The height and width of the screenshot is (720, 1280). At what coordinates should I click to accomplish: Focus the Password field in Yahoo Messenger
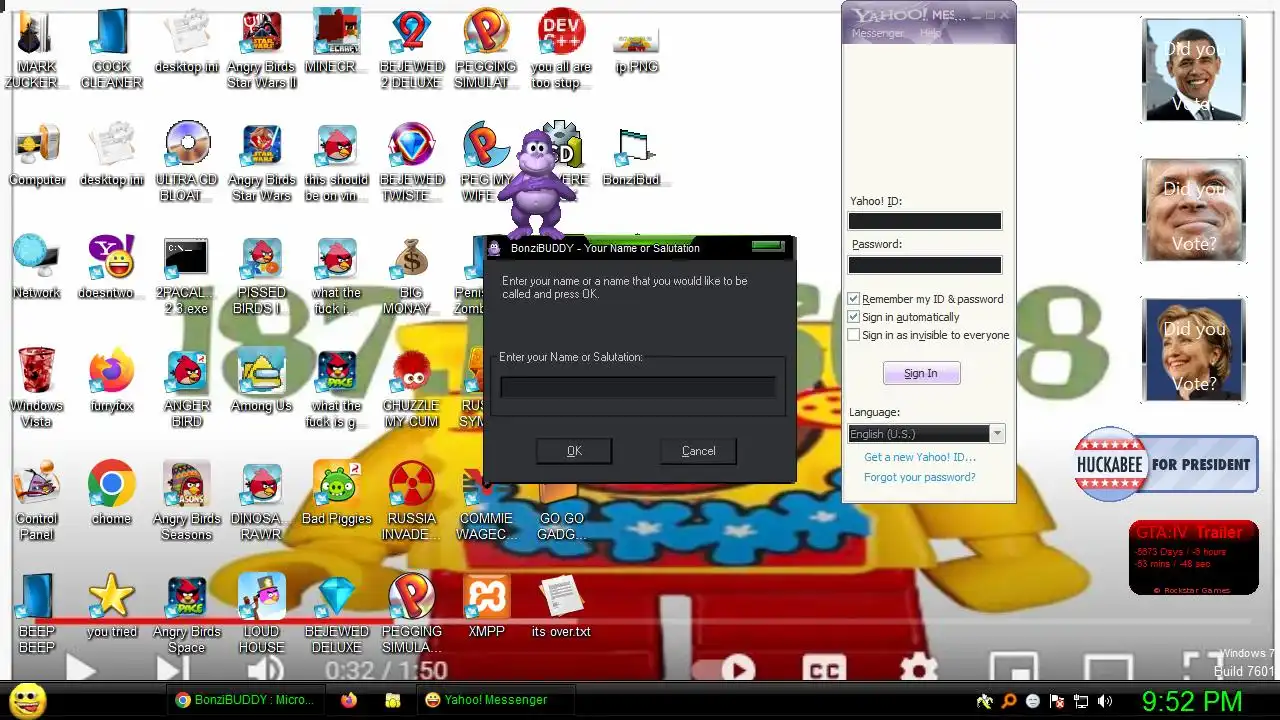tap(925, 265)
